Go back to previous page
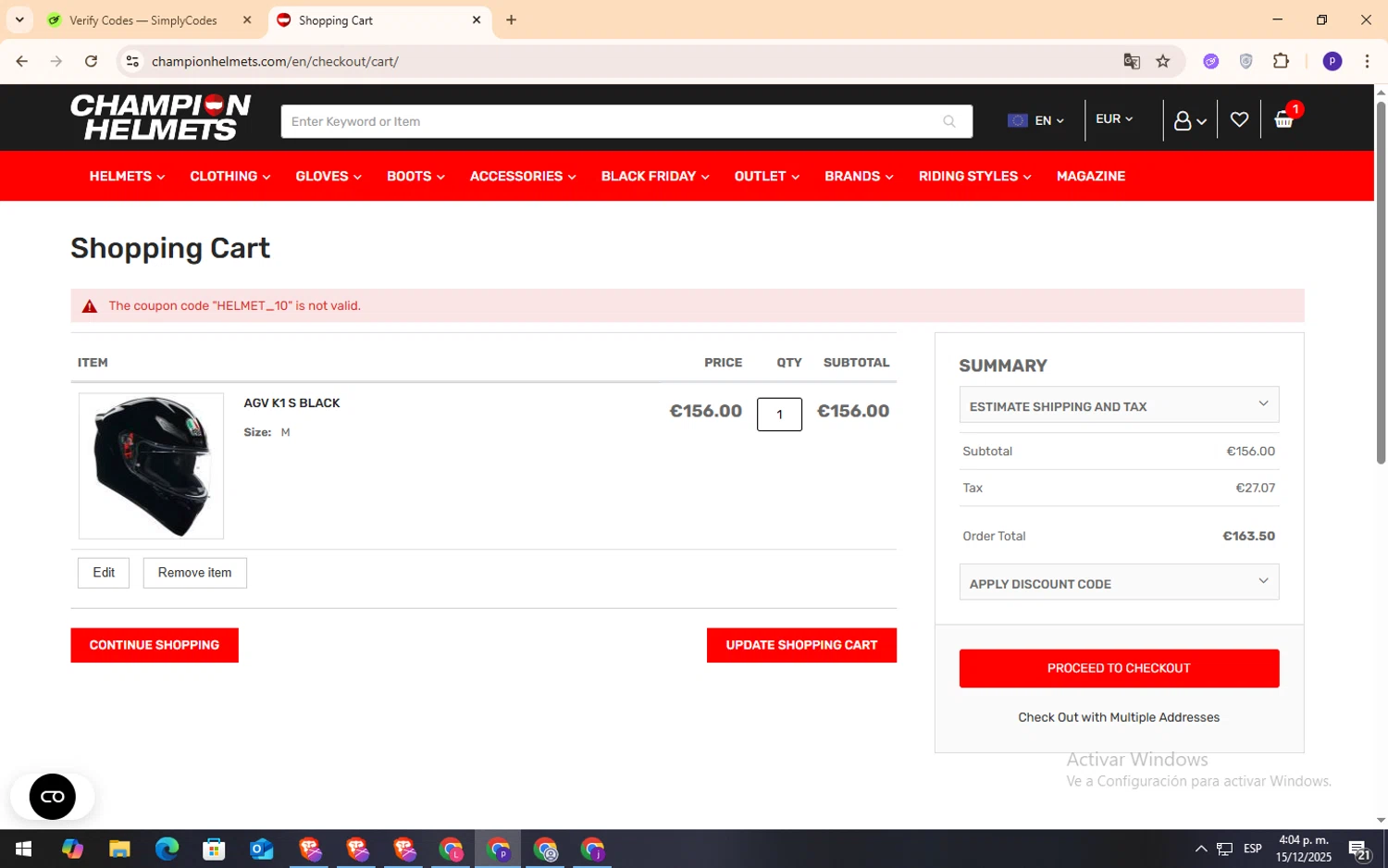The width and height of the screenshot is (1388, 868). pos(22,61)
